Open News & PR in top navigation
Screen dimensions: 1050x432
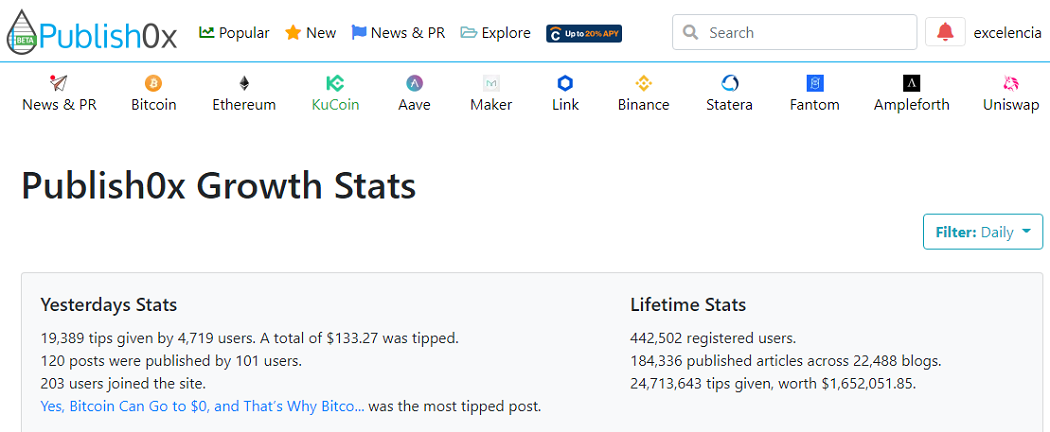(x=398, y=33)
